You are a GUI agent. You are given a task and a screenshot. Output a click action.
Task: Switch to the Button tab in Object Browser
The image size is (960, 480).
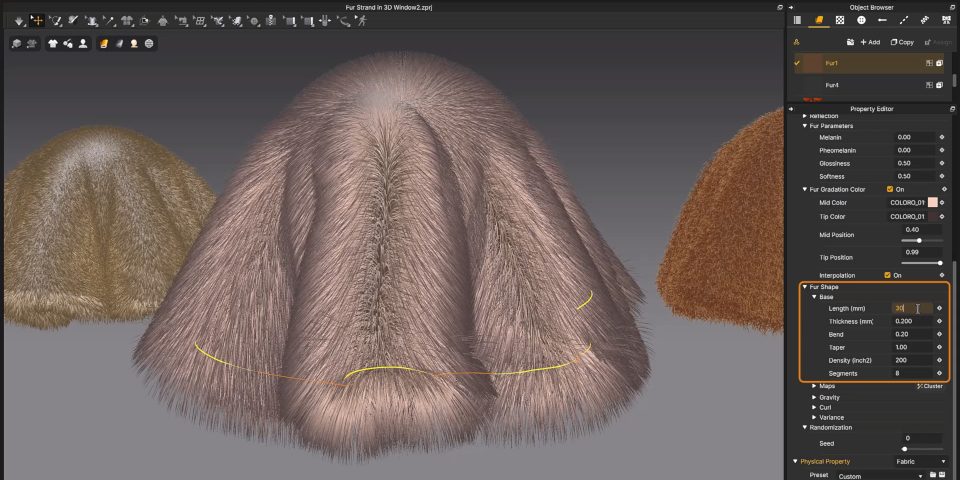(861, 20)
